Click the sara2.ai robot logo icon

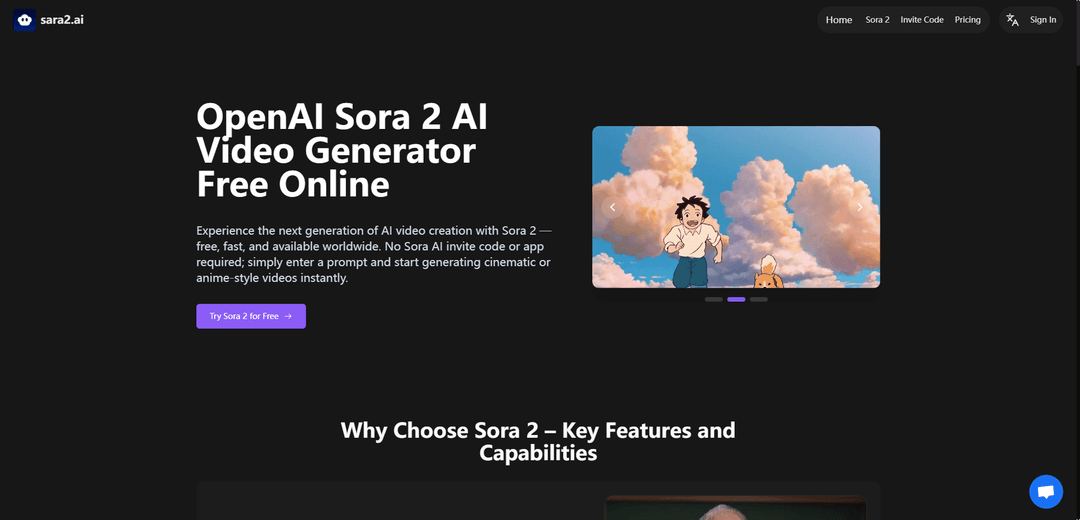pyautogui.click(x=25, y=20)
